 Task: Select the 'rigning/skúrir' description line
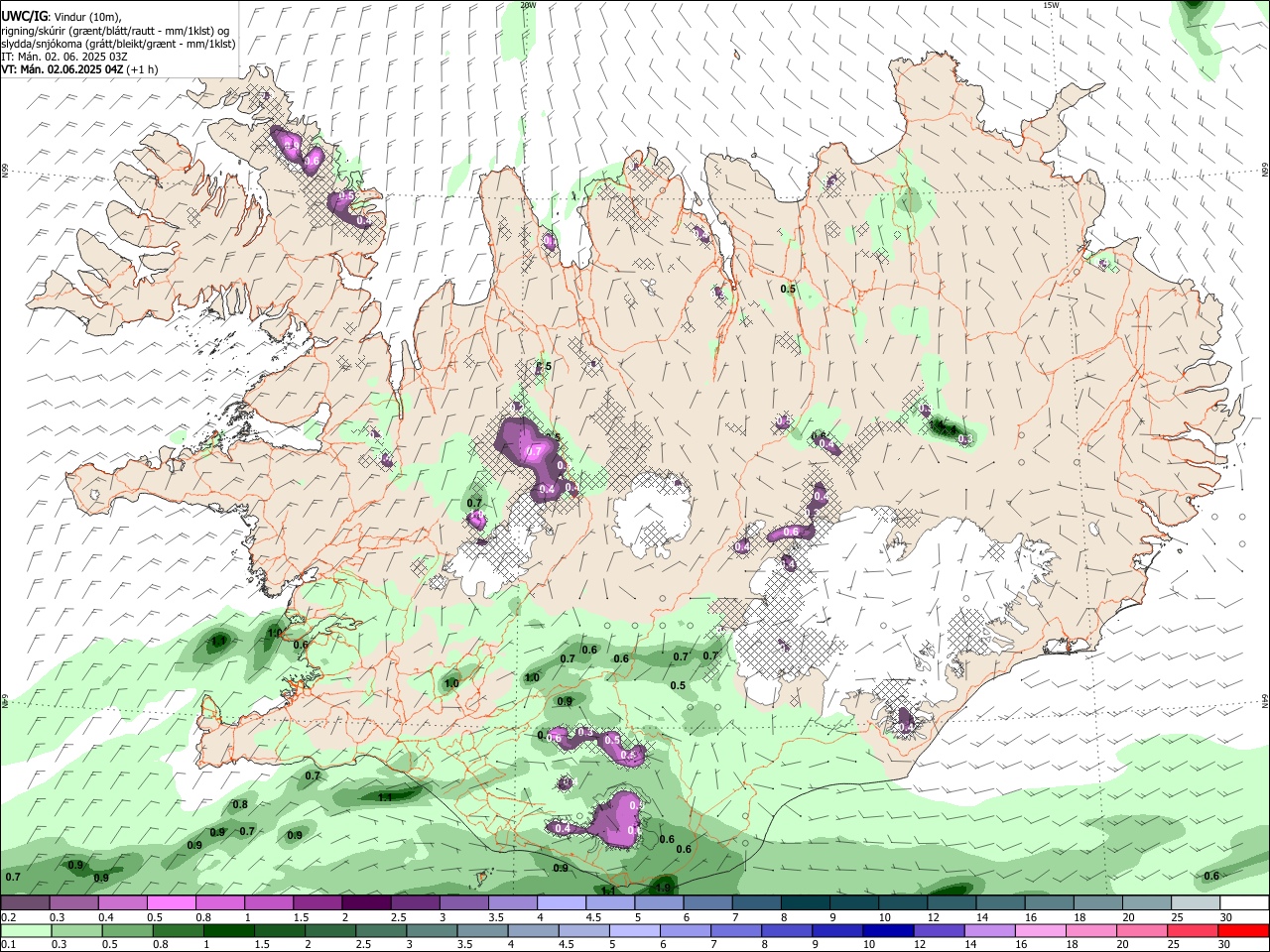point(115,31)
